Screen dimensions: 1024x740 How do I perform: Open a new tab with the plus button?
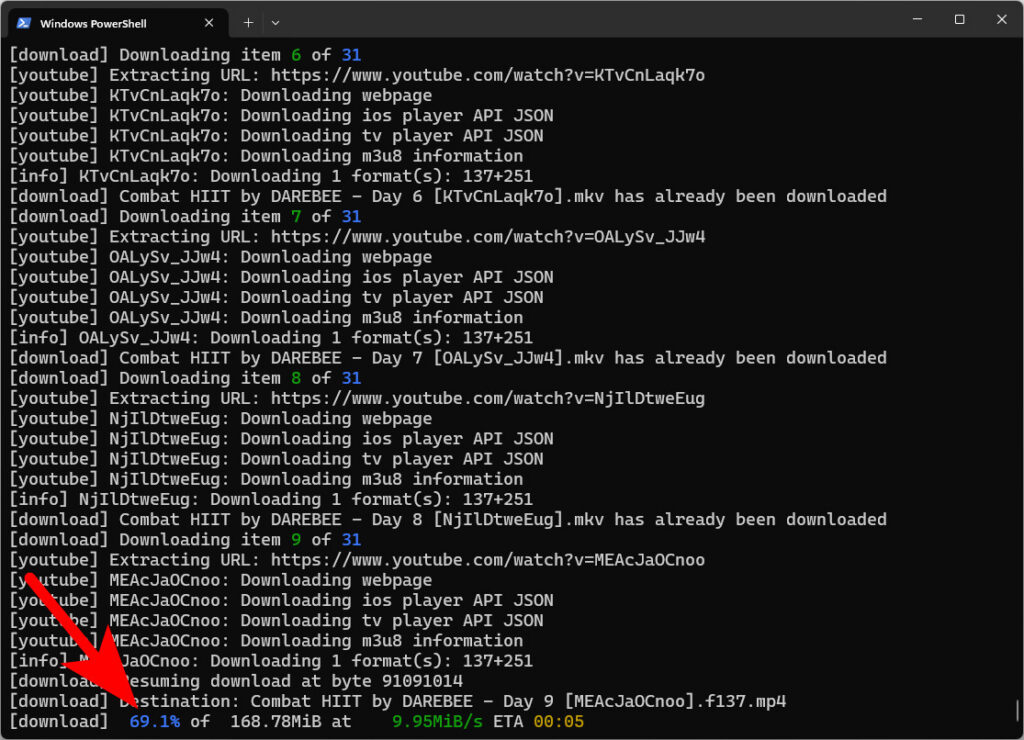pos(248,22)
